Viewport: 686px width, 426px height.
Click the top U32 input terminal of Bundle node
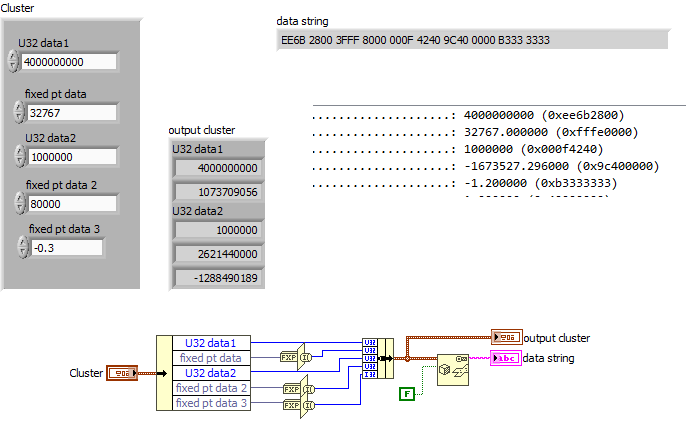(x=370, y=342)
